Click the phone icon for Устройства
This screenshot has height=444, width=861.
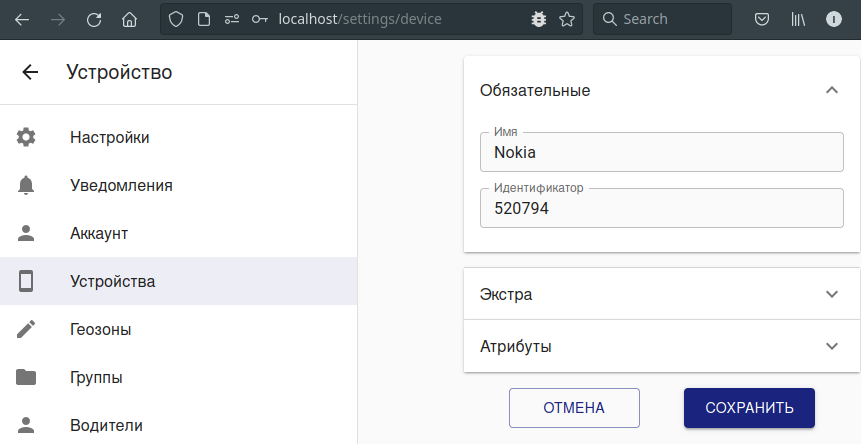point(26,281)
